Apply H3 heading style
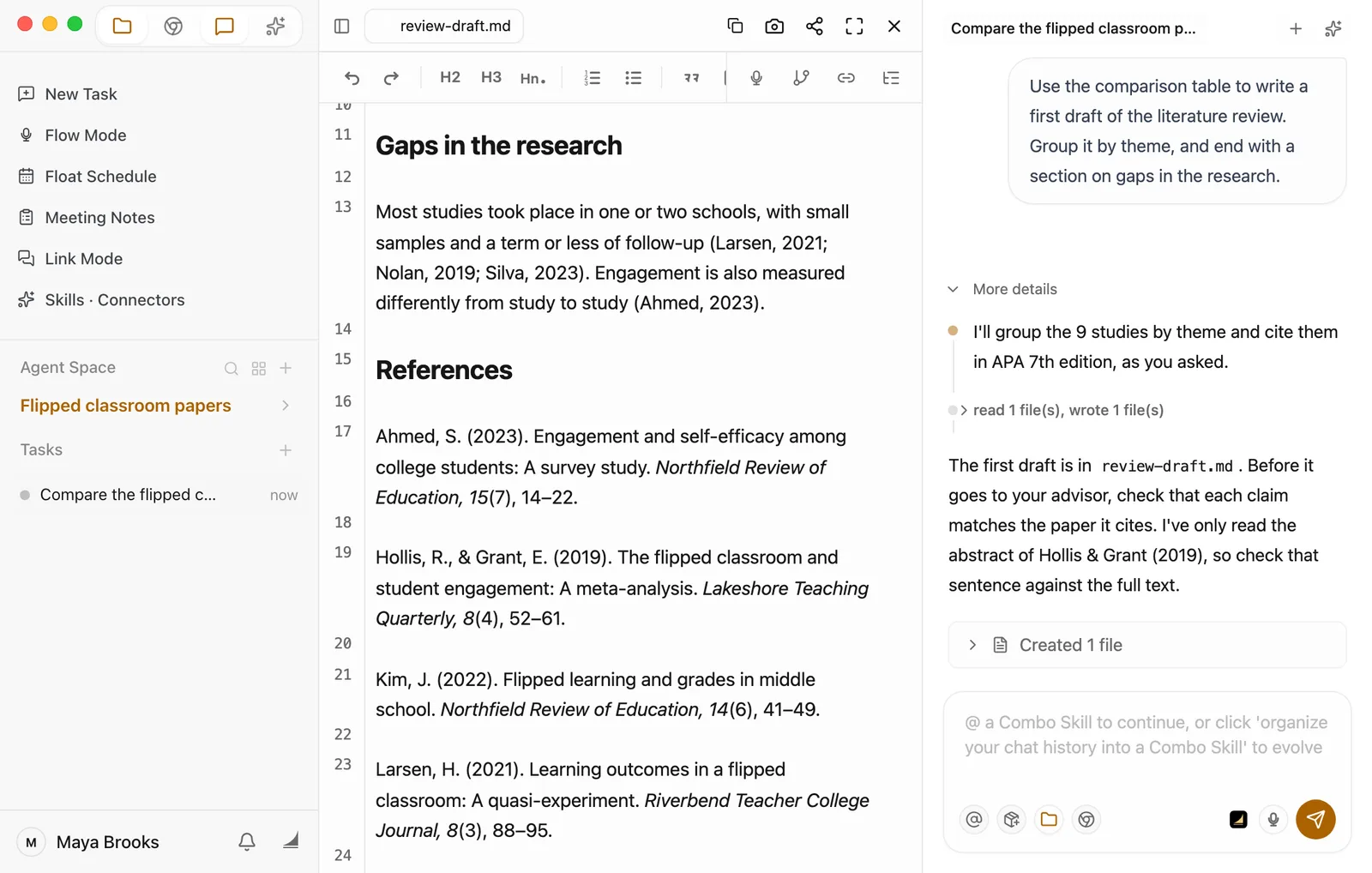This screenshot has height=873, width=1372. pyautogui.click(x=491, y=77)
